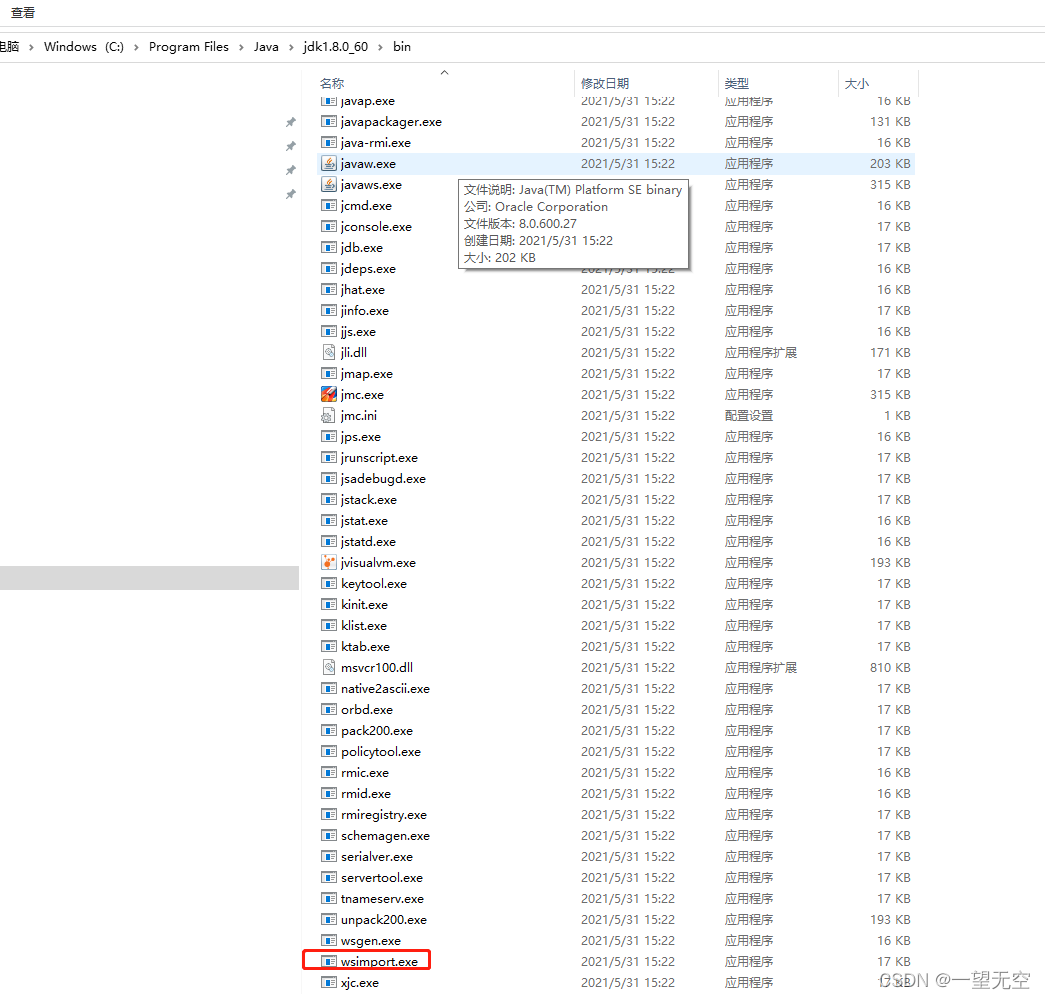
Task: Go to the Java breadcrumb folder
Action: tap(266, 47)
